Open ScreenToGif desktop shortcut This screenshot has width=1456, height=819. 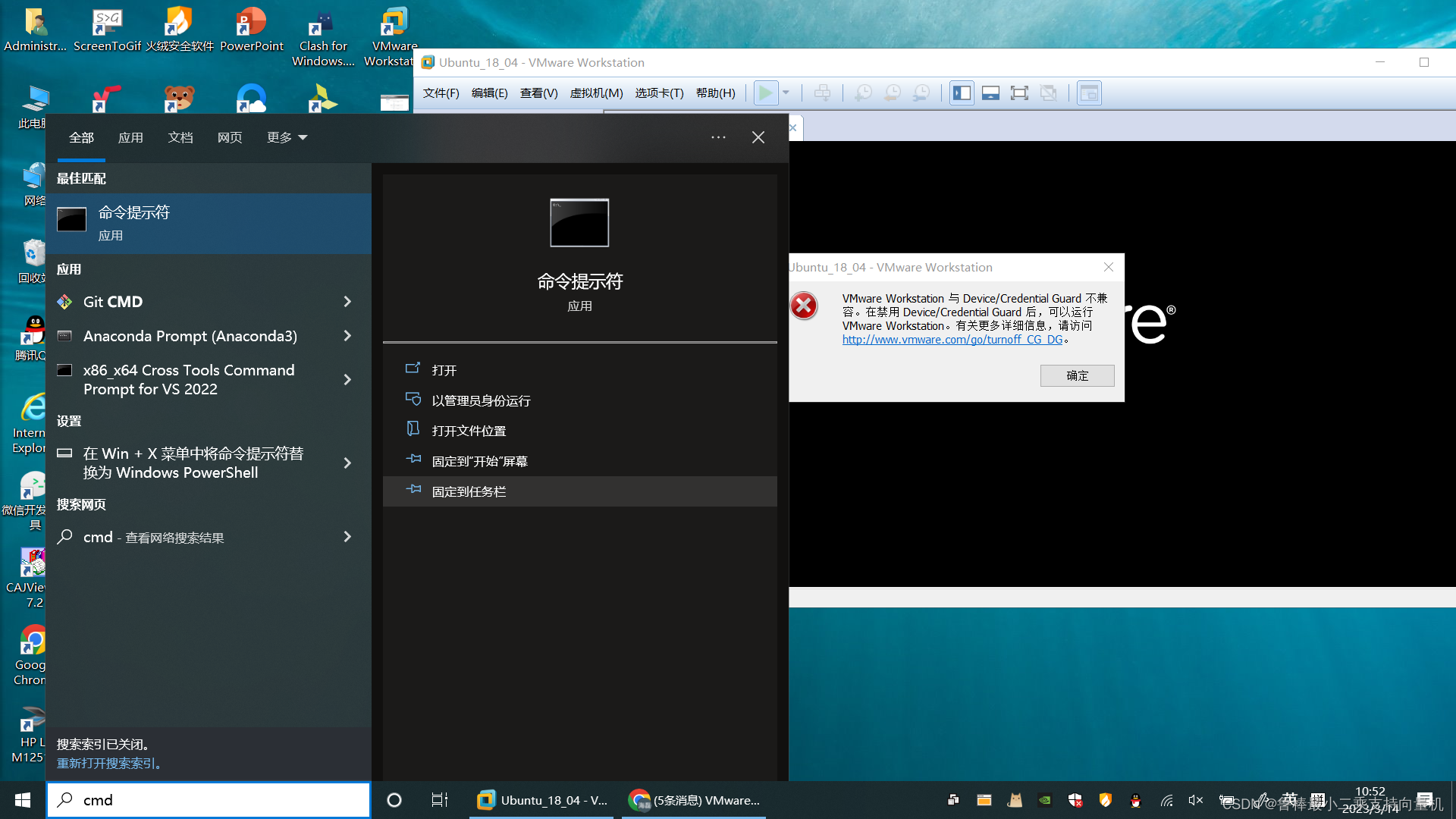coord(107,29)
